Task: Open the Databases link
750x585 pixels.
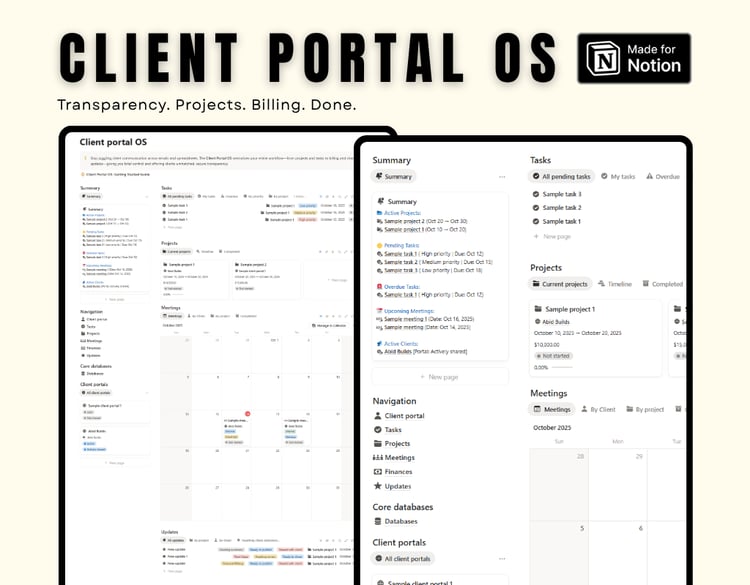Action: pyautogui.click(x=401, y=521)
